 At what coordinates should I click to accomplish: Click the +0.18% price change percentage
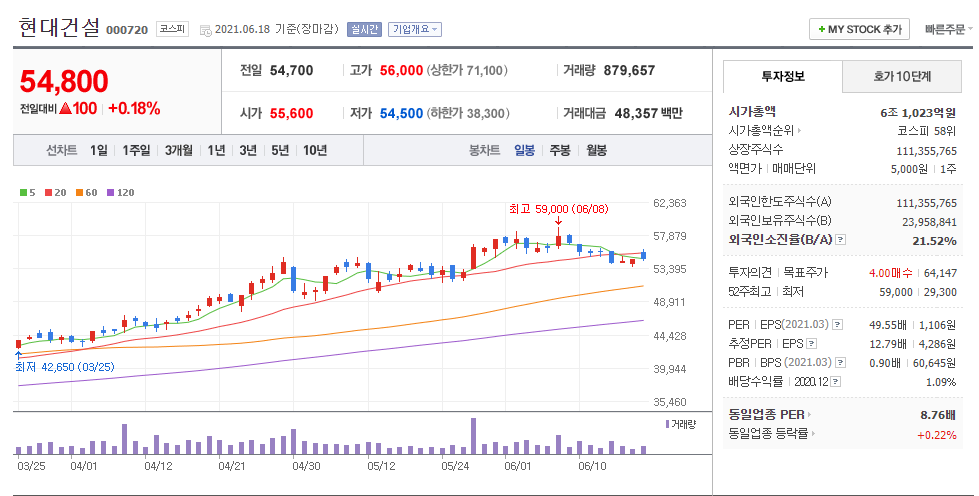[x=134, y=109]
